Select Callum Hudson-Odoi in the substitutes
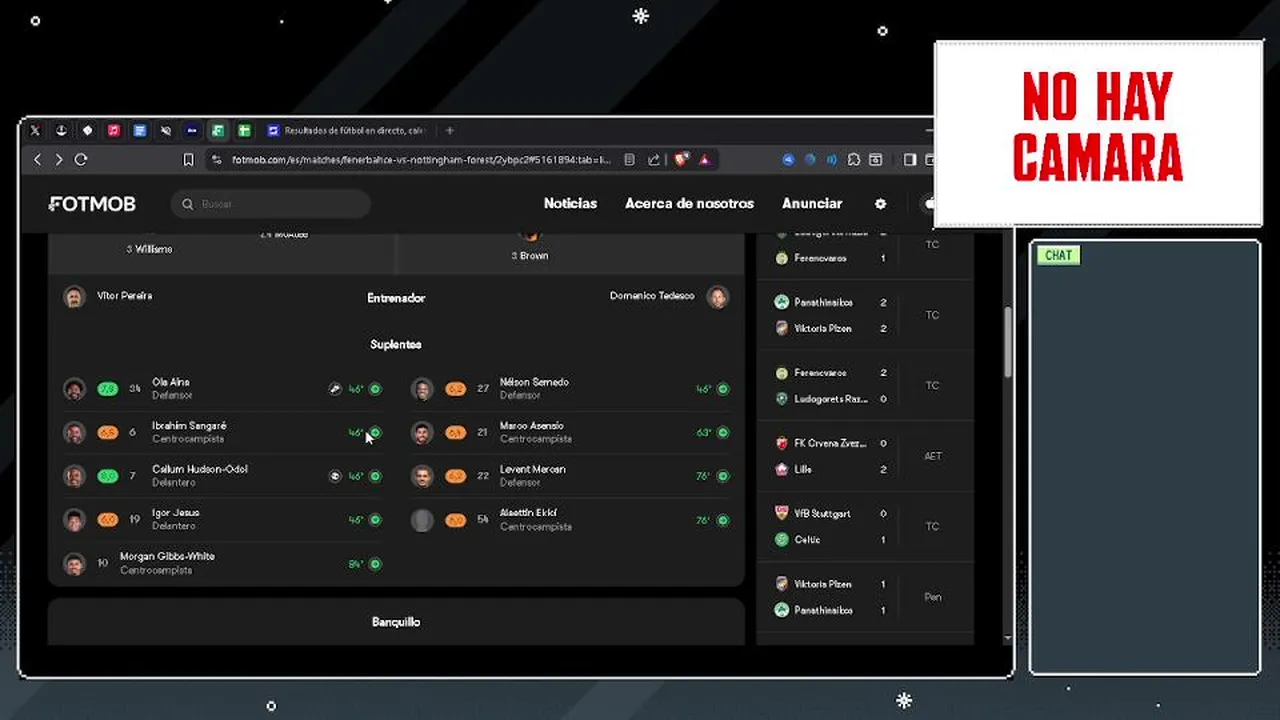 [222, 476]
